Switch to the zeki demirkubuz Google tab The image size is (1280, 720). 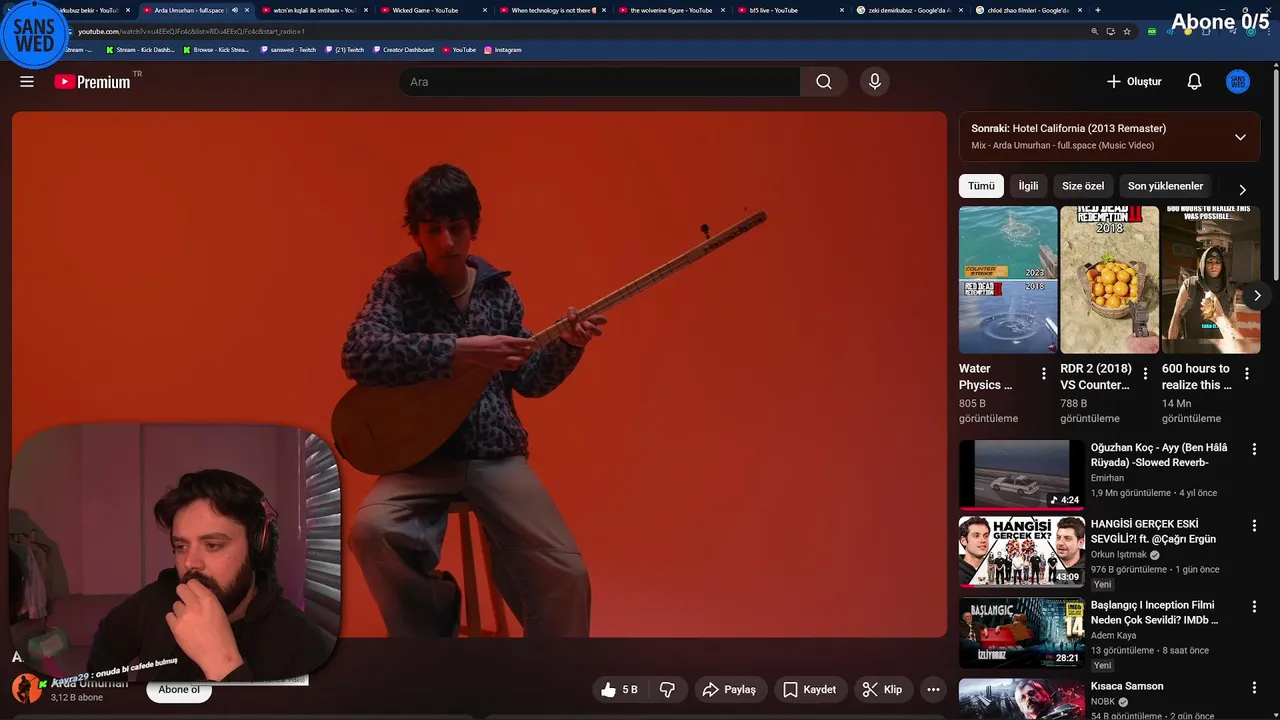point(910,10)
